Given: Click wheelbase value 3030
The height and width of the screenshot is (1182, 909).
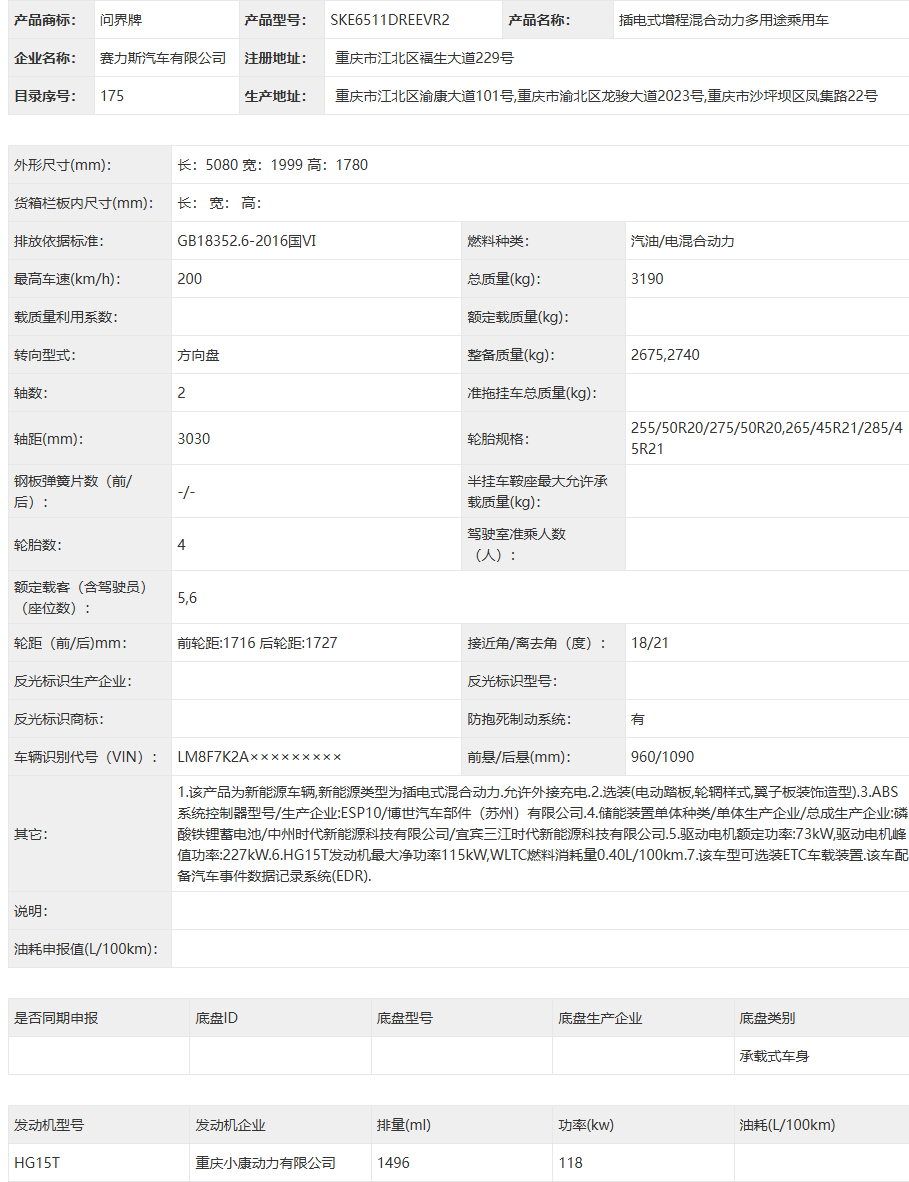Looking at the screenshot, I should point(194,439).
